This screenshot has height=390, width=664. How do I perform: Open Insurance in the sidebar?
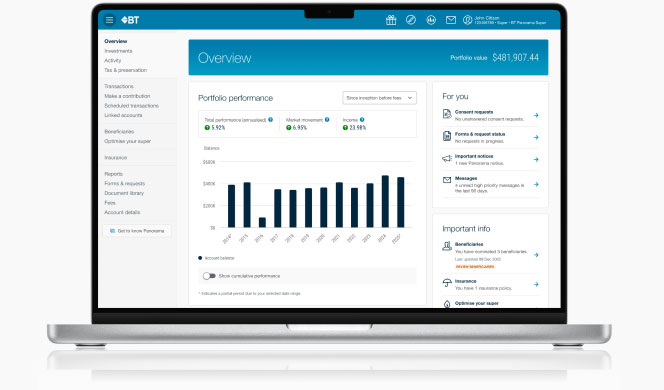pos(116,158)
